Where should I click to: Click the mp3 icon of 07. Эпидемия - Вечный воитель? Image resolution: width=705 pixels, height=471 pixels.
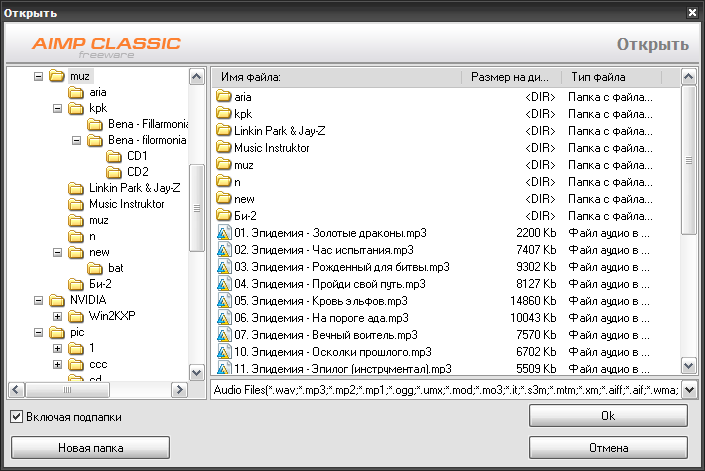click(x=224, y=335)
